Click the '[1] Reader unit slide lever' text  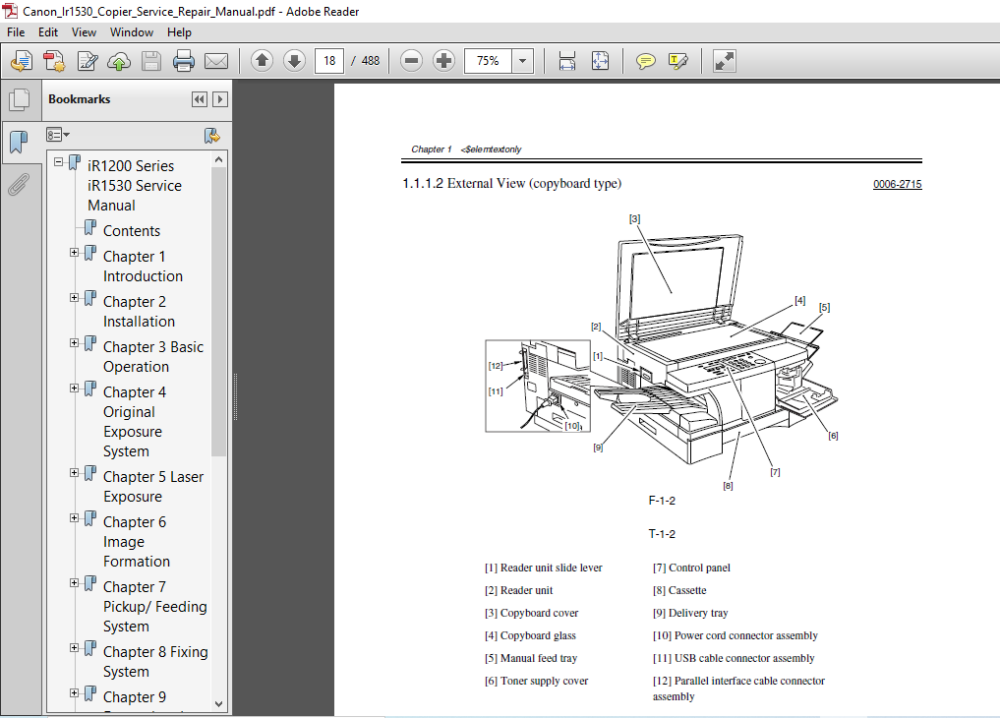(543, 568)
